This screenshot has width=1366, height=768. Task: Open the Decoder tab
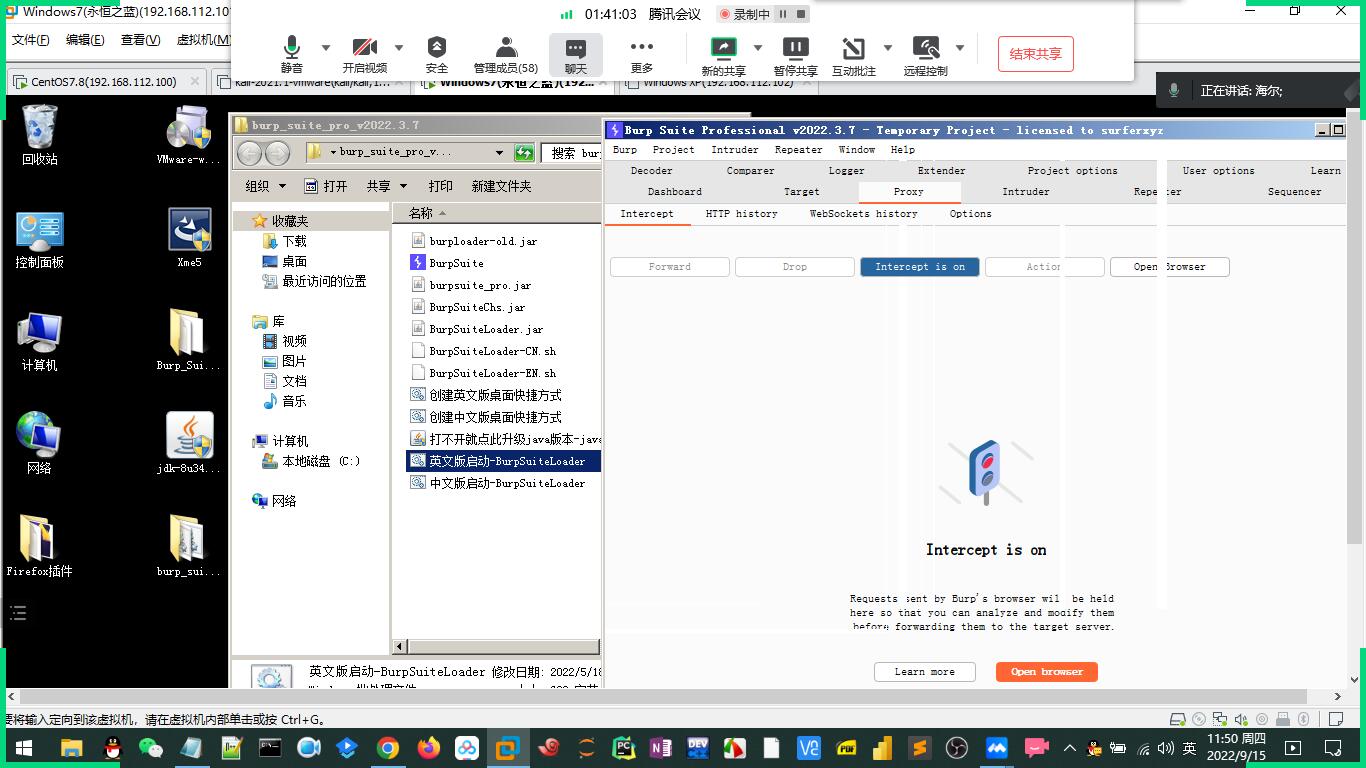pos(652,171)
